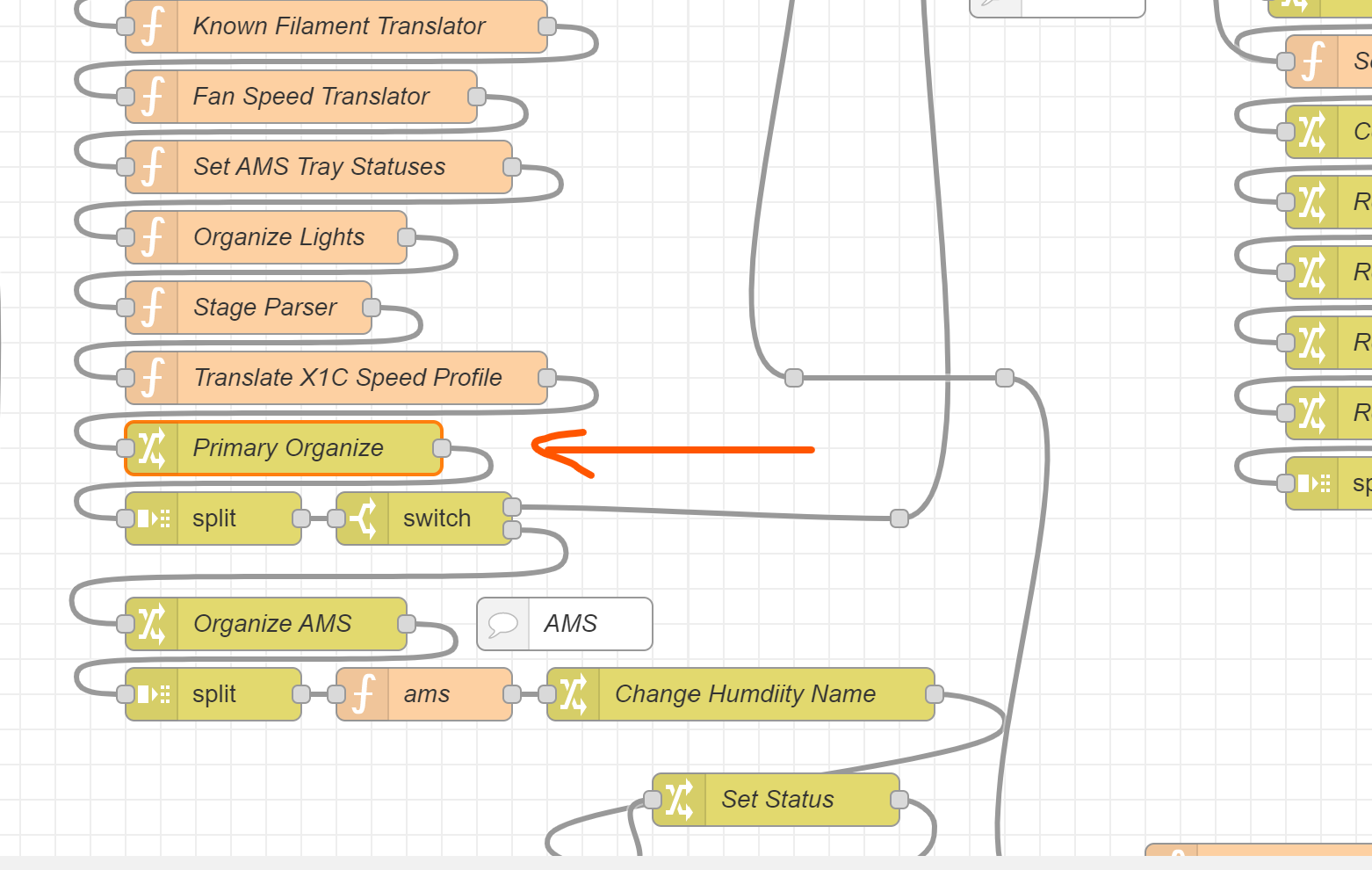Click the split icon beside the switch node
The height and width of the screenshot is (870, 1372).
tap(152, 518)
